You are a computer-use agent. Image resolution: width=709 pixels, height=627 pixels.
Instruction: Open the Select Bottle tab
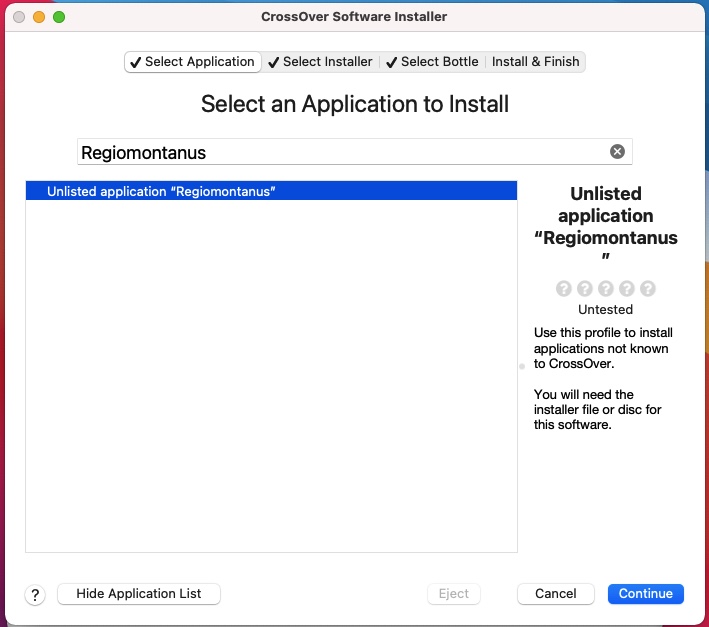432,62
